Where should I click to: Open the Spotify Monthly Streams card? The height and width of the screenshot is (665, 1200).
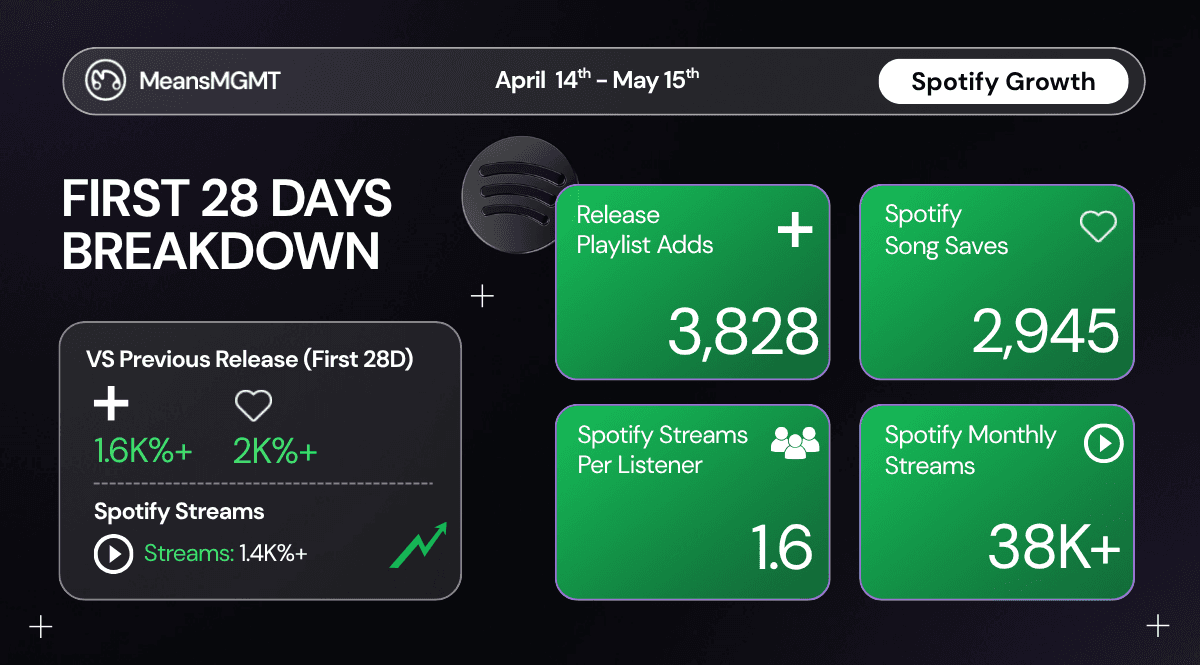tap(997, 502)
